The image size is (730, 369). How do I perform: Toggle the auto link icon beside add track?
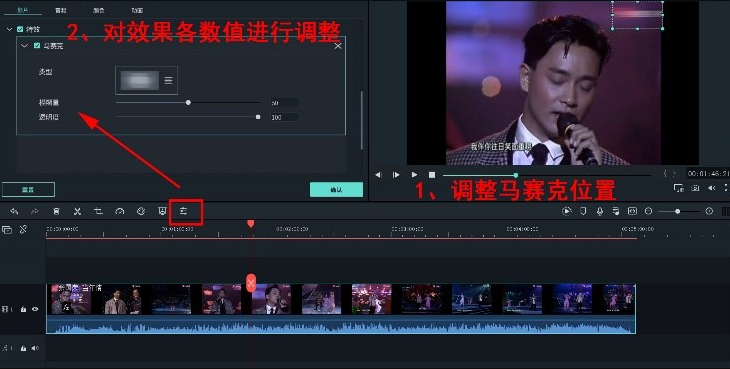23,229
